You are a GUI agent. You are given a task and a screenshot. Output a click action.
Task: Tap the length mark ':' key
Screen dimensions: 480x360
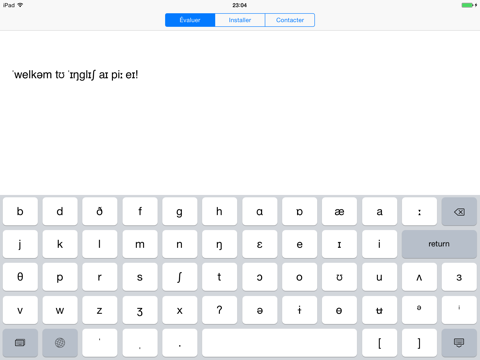click(419, 211)
